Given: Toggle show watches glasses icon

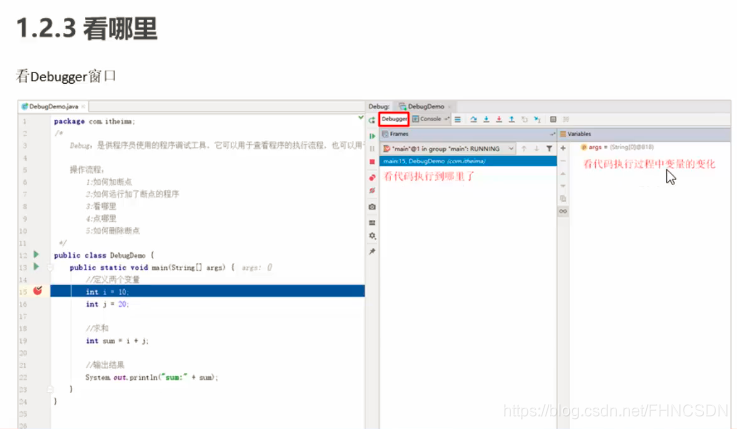Looking at the screenshot, I should point(563,211).
